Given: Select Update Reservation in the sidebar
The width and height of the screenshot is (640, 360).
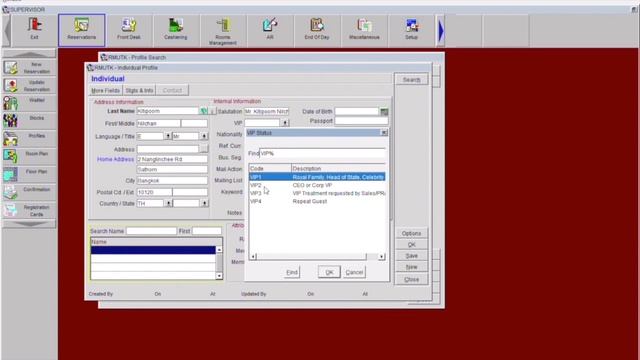Looking at the screenshot, I should click(29, 86).
